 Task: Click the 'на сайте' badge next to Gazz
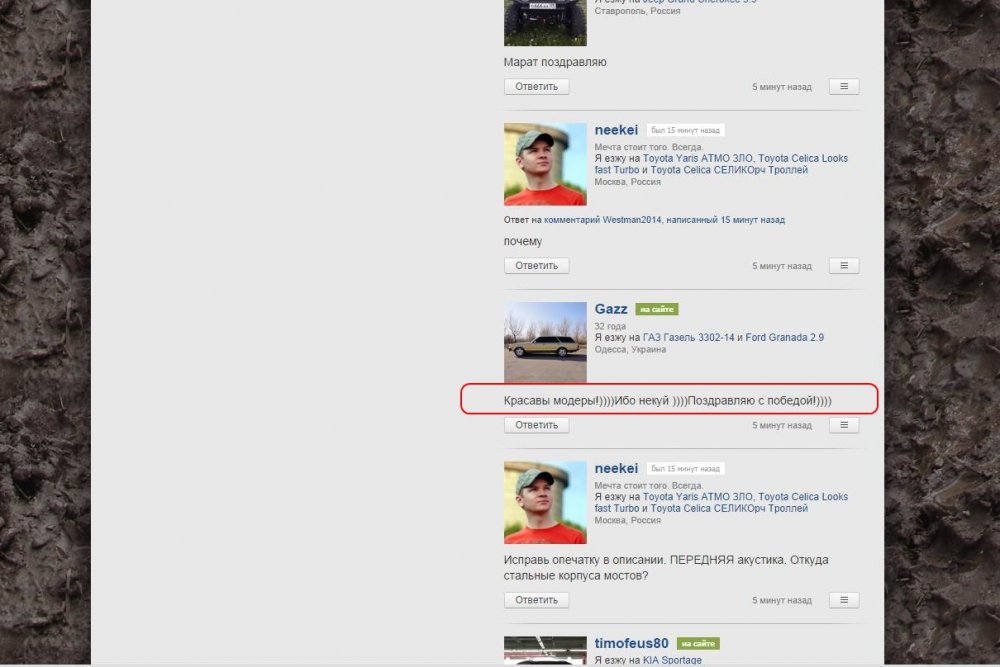[x=657, y=309]
